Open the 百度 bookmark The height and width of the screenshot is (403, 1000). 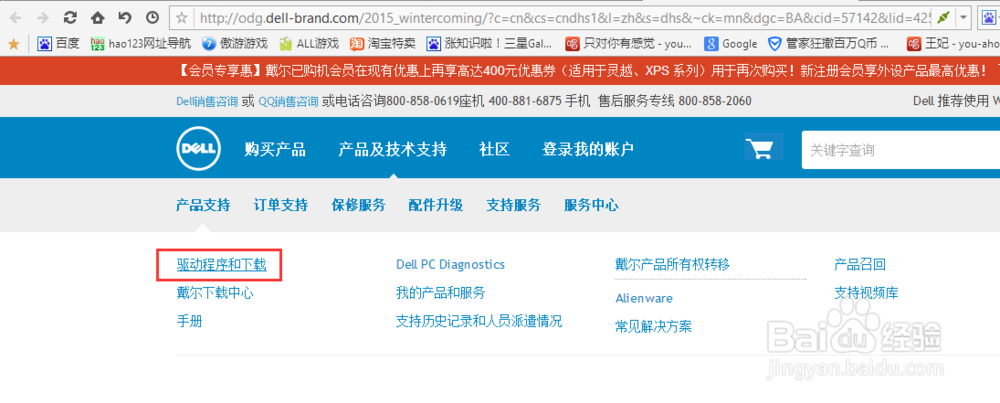(x=59, y=44)
